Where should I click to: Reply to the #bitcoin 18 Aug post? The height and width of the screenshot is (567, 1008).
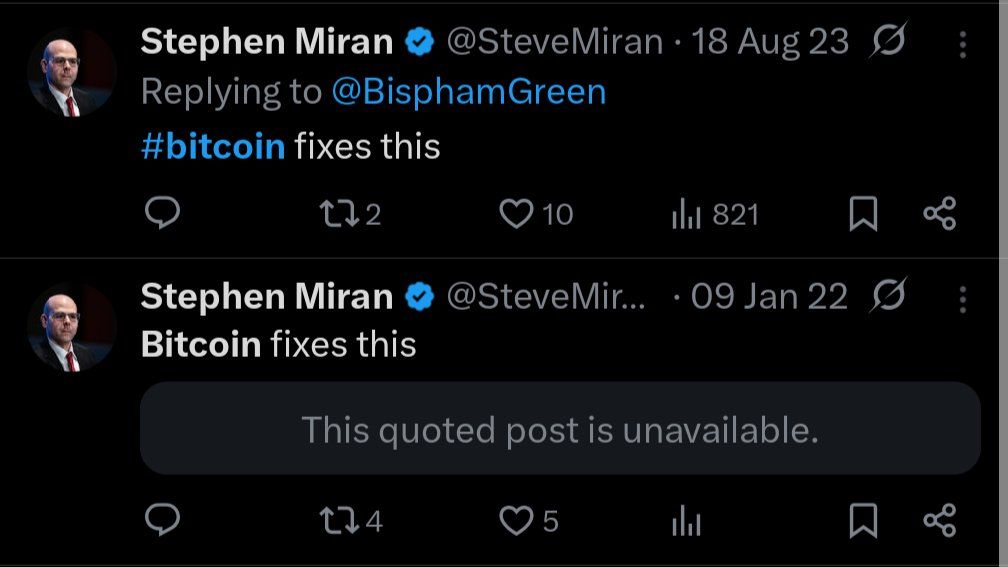(x=163, y=213)
